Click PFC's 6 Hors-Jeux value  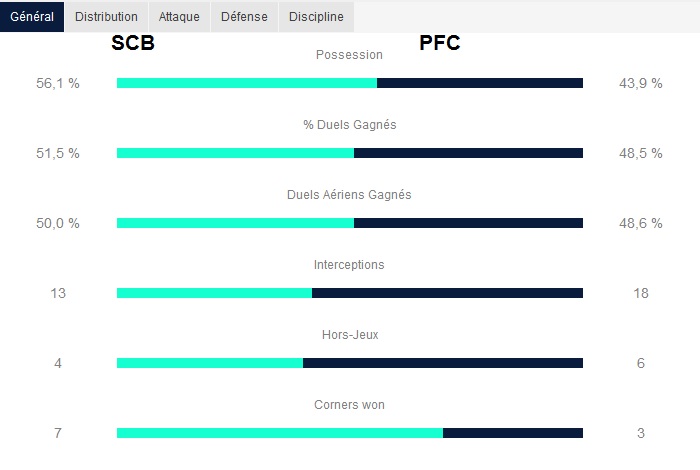click(641, 364)
